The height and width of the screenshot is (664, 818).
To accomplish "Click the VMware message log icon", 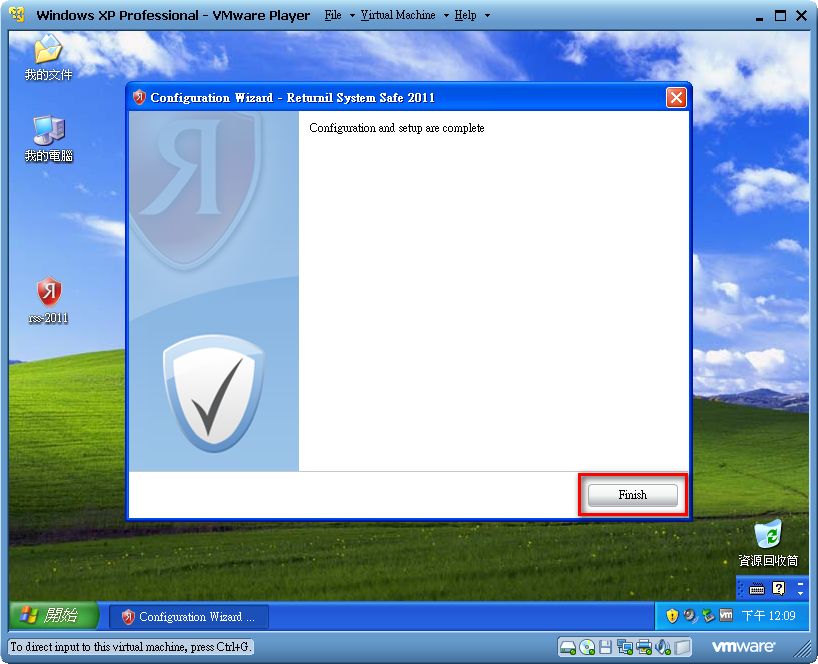I will pos(682,647).
